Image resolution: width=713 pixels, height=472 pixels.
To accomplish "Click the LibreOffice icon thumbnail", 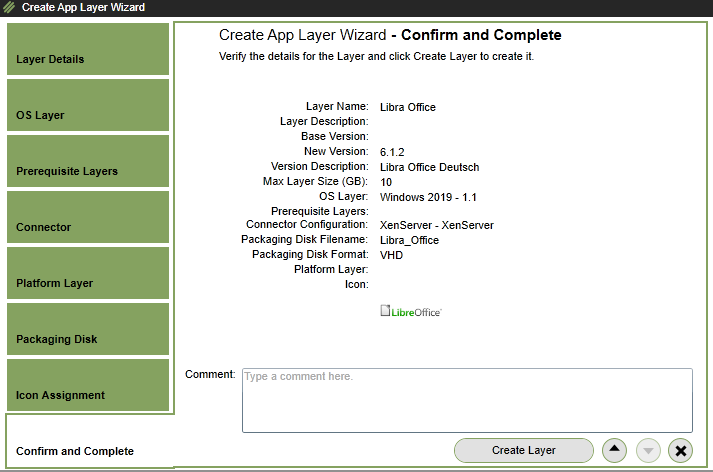I will tap(411, 311).
